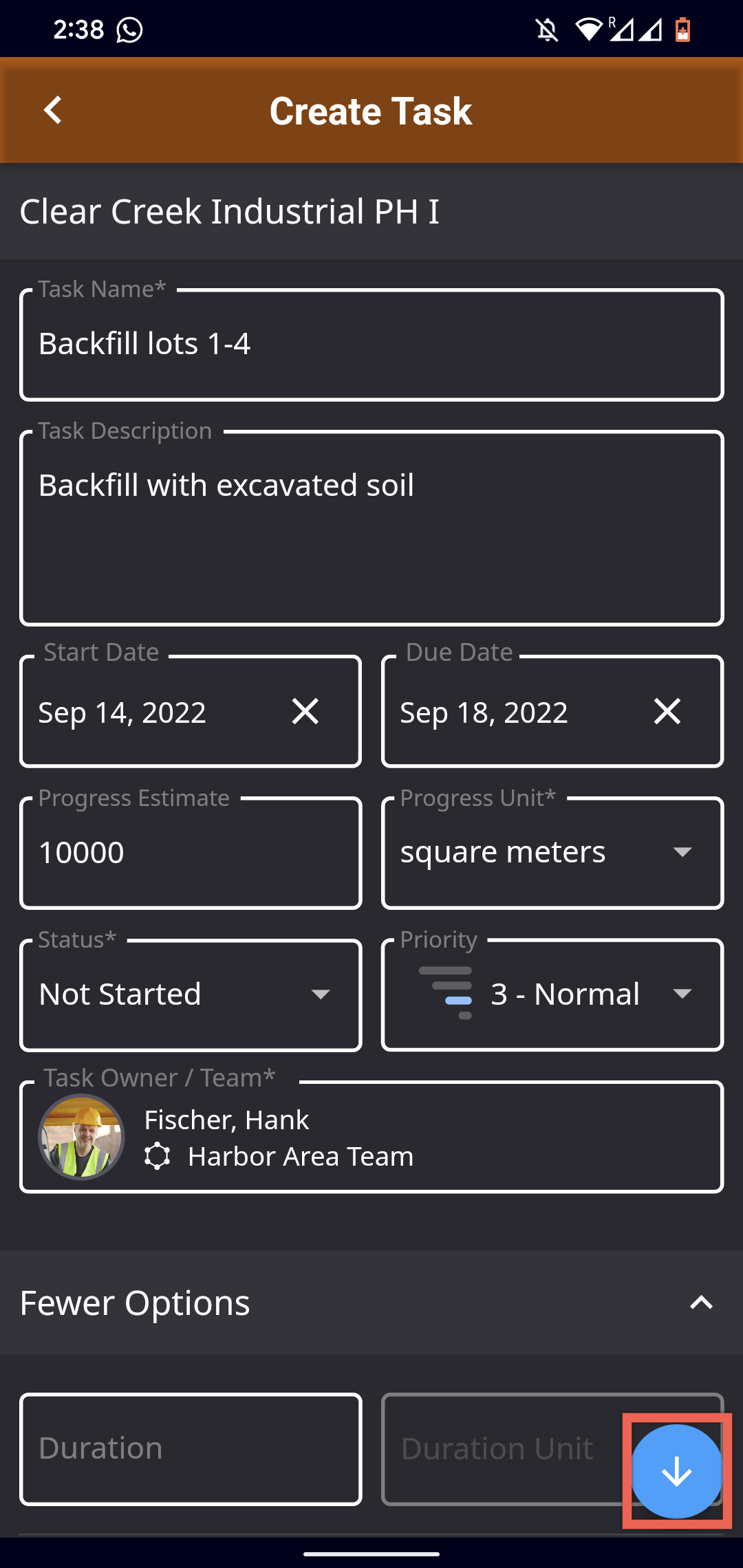
Task: Tap the Sep 14, 2022 start date
Action: pyautogui.click(x=122, y=712)
